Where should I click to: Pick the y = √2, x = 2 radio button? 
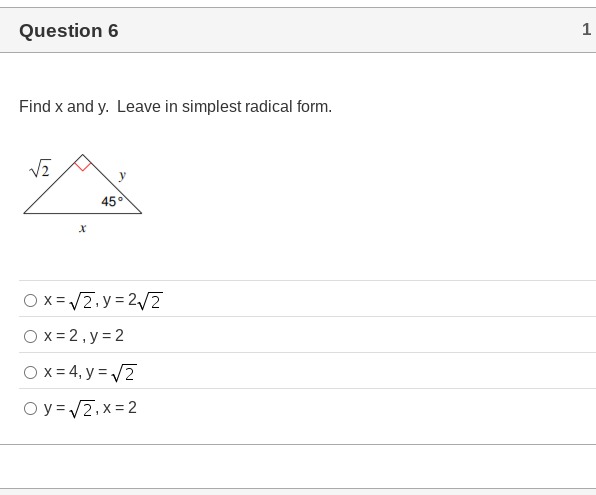(30, 408)
